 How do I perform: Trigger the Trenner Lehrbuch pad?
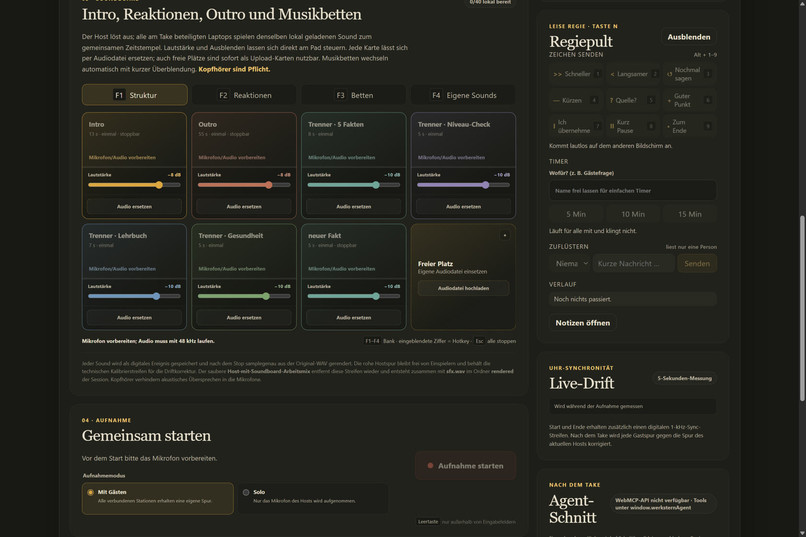[x=134, y=250]
